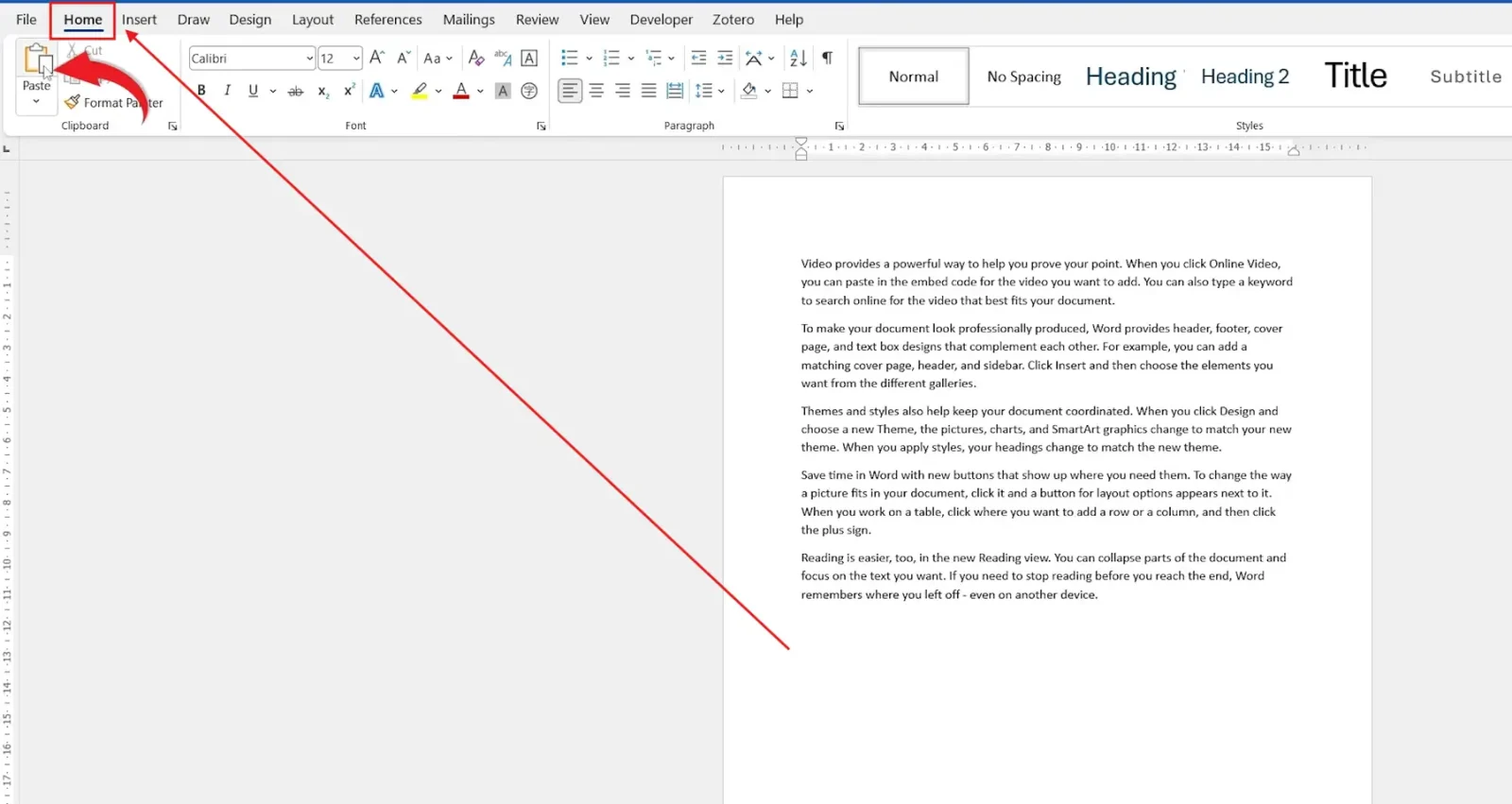Apply red font color A button

461,91
